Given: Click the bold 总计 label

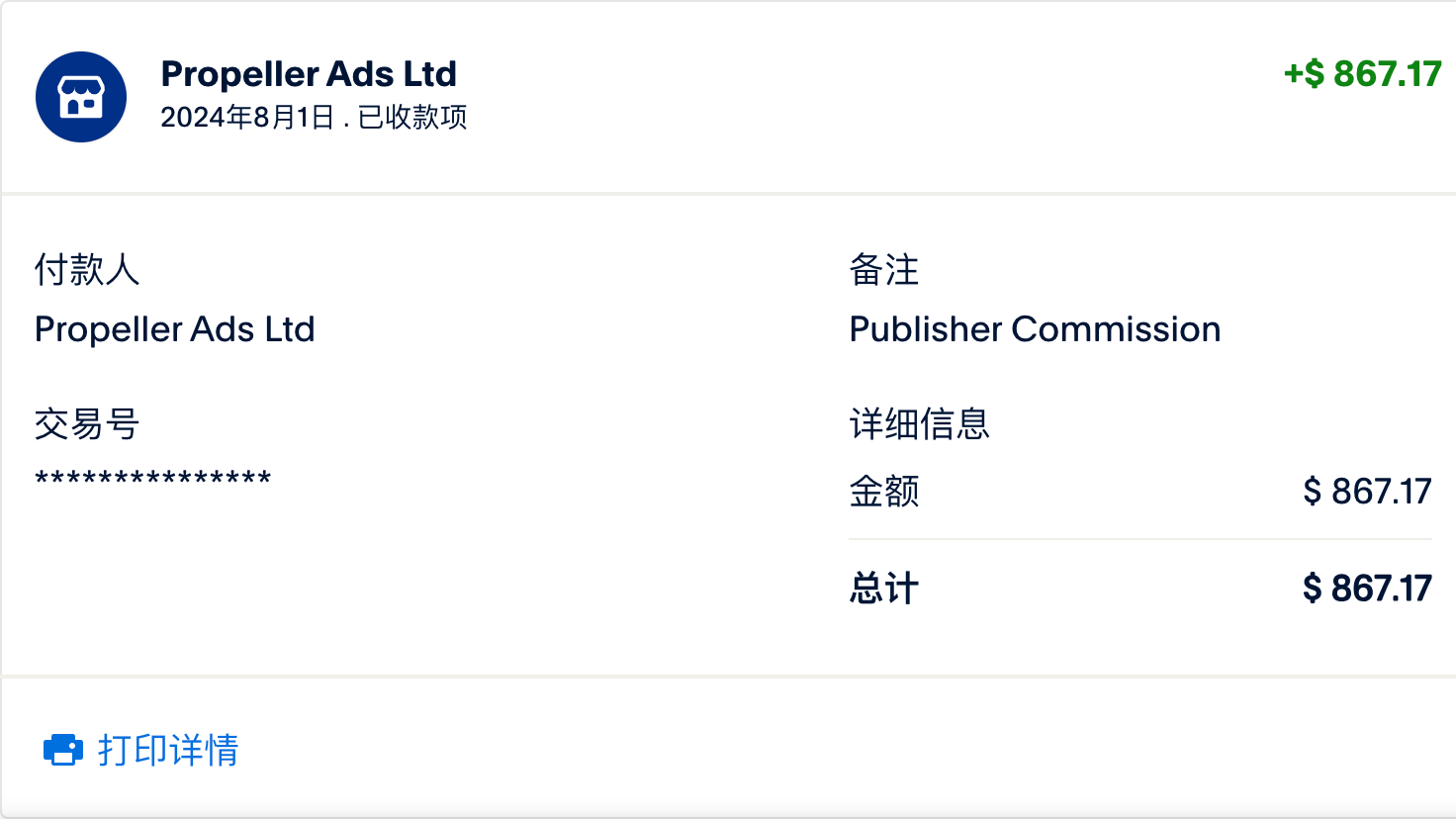Looking at the screenshot, I should click(x=884, y=589).
